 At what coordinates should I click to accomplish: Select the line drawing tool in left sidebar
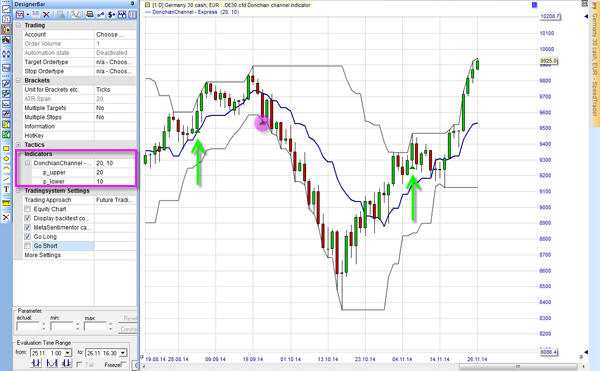coord(6,179)
